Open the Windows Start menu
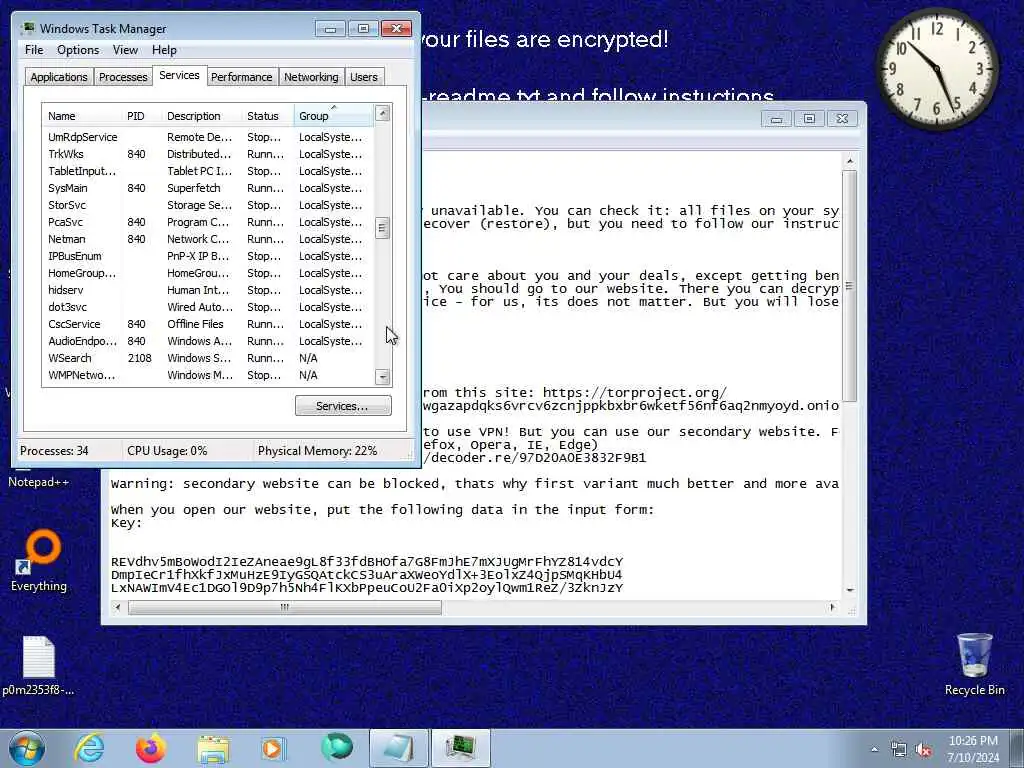Image resolution: width=1024 pixels, height=768 pixels. point(27,748)
